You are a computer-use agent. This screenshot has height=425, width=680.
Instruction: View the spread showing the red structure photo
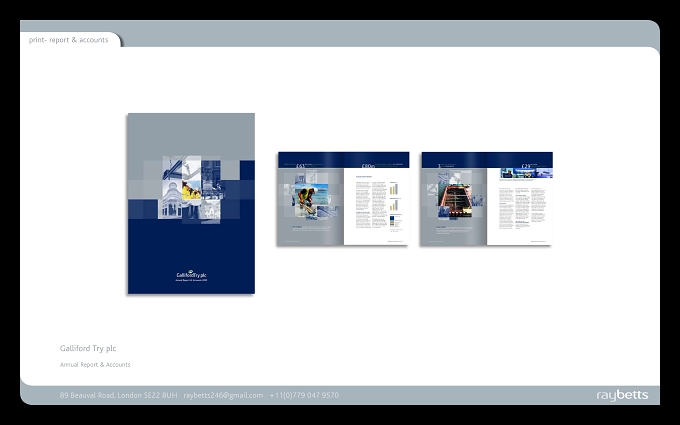point(487,199)
